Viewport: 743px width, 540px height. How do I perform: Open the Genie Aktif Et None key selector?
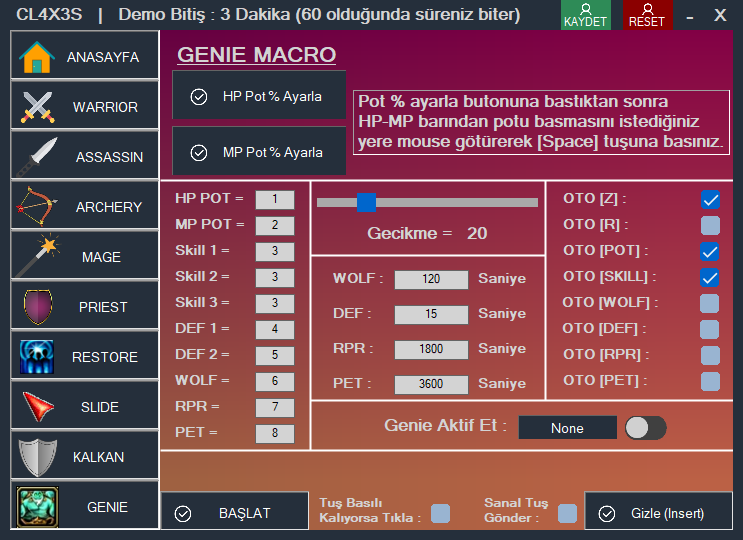point(567,428)
